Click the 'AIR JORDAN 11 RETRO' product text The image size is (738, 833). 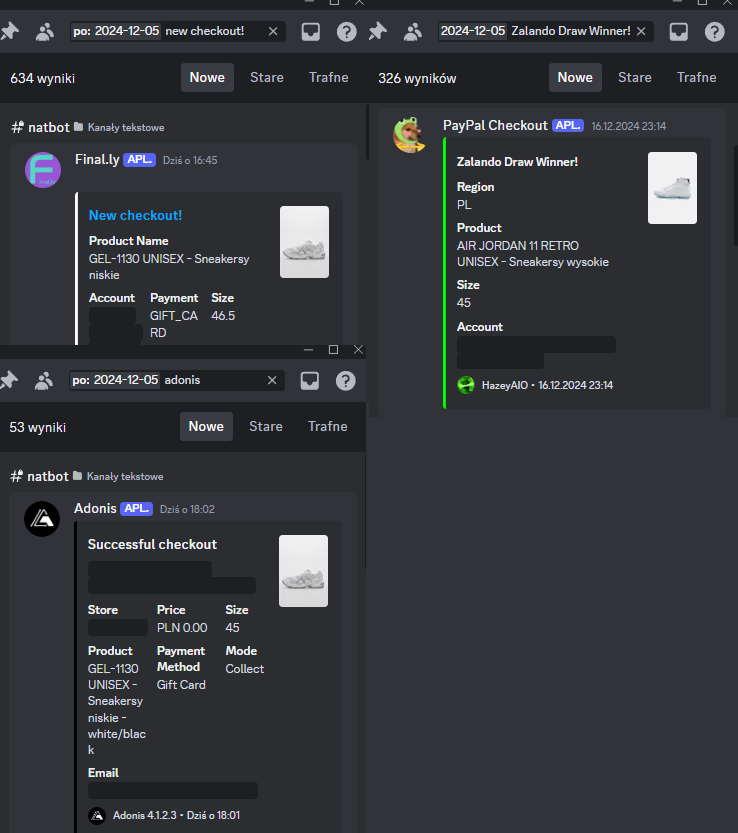coord(518,246)
